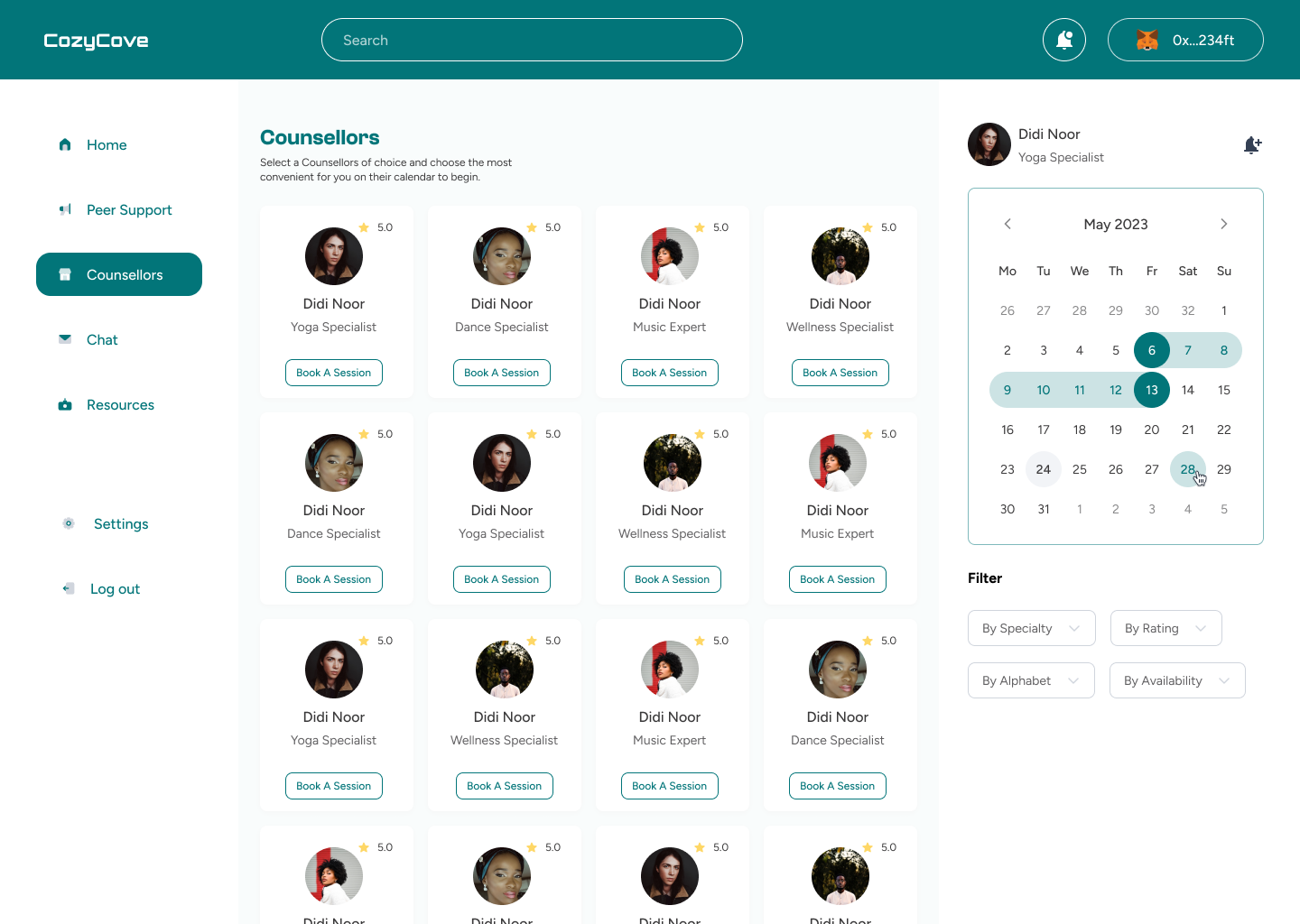This screenshot has width=1300, height=924.
Task: Select May 24 on the calendar
Action: click(1044, 469)
